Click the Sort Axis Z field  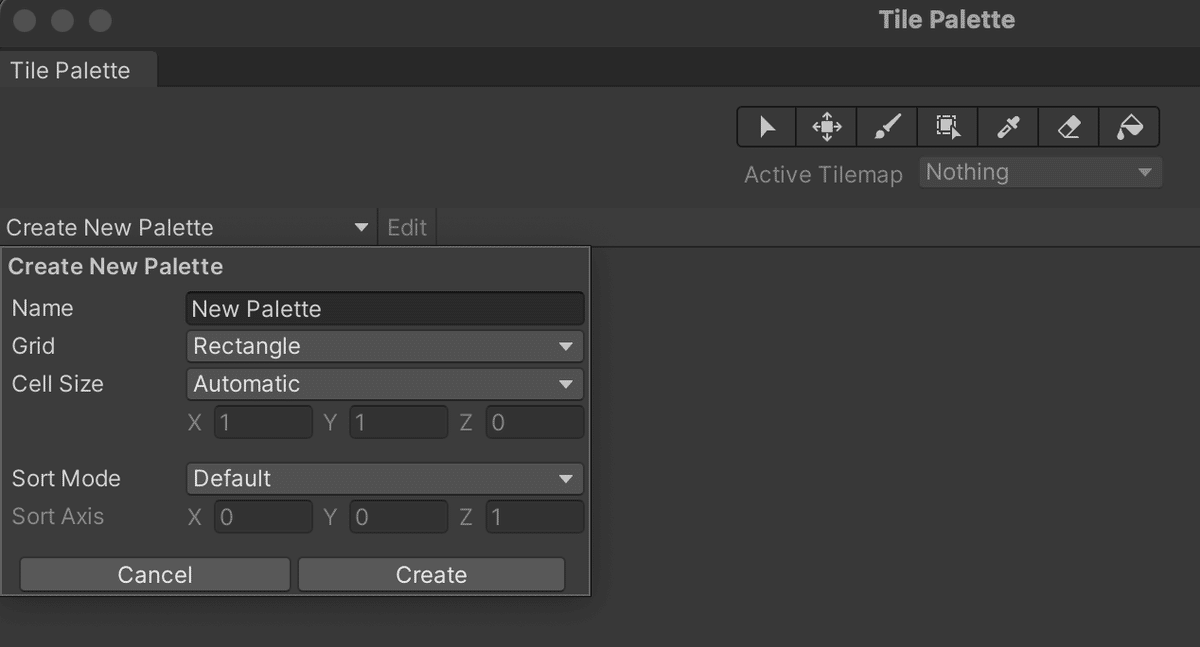pyautogui.click(x=535, y=517)
